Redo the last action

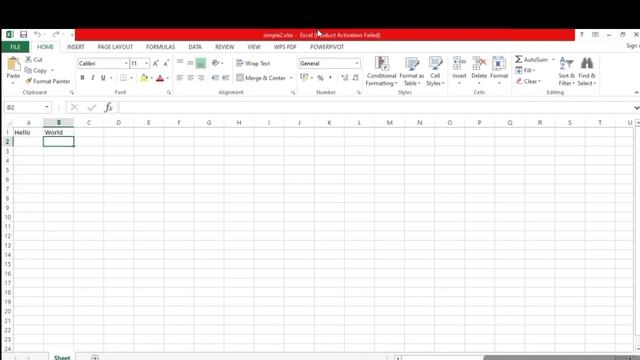click(x=56, y=35)
